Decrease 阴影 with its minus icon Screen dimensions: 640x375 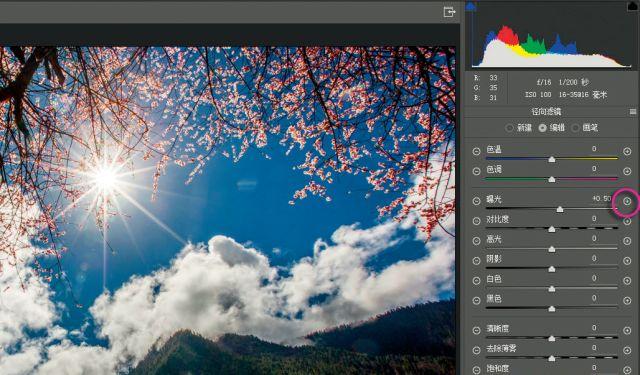pyautogui.click(x=476, y=261)
